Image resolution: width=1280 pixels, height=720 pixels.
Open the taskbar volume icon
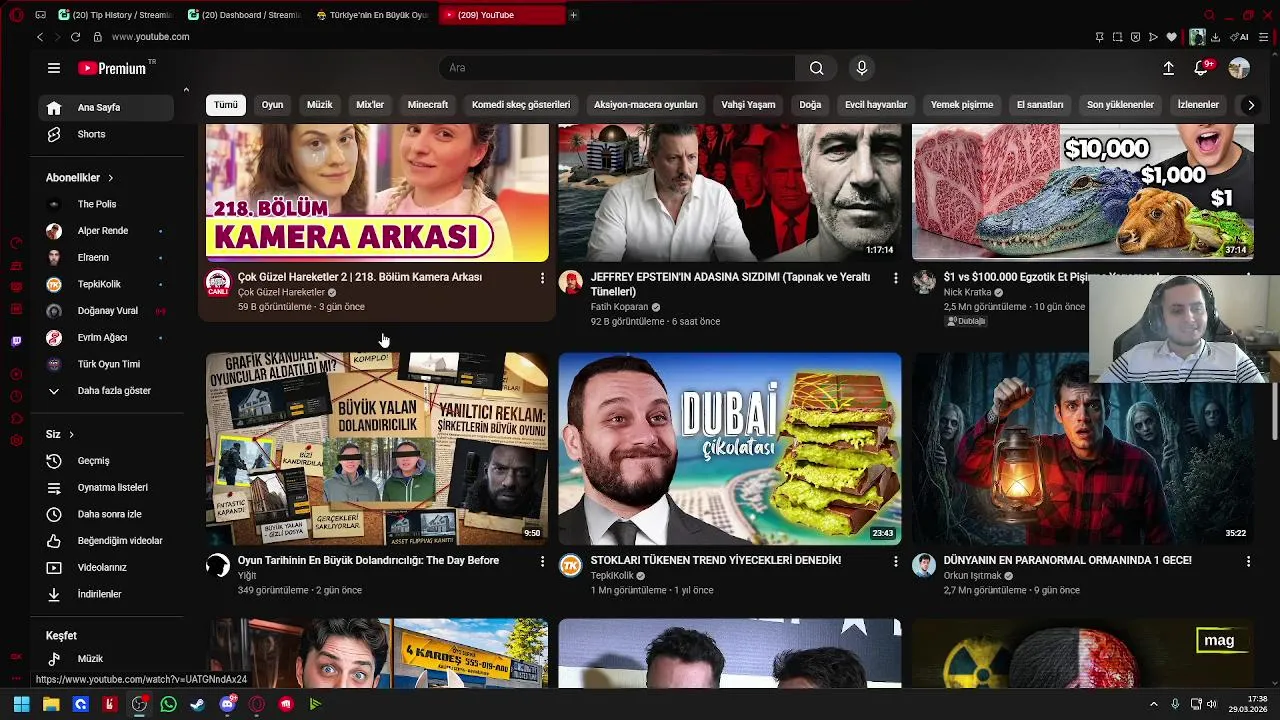click(1211, 704)
